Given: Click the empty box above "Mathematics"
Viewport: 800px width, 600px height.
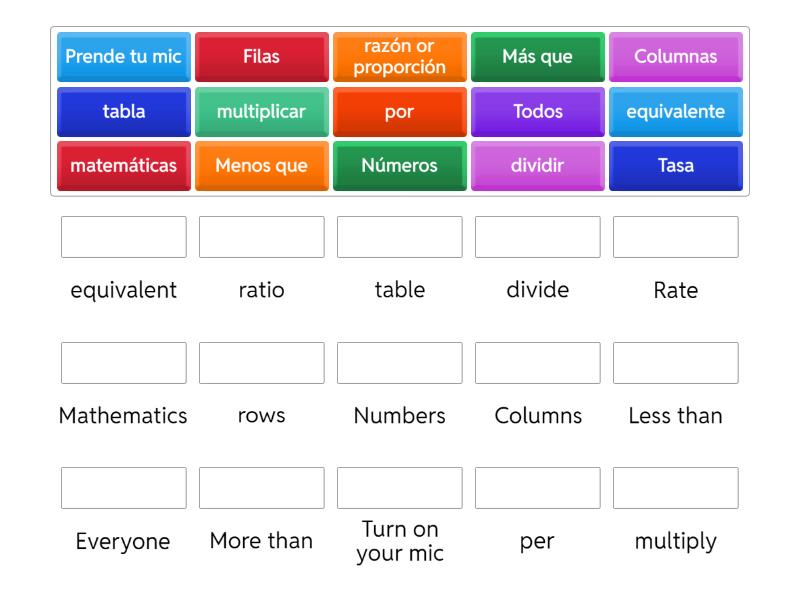Looking at the screenshot, I should (x=122, y=363).
